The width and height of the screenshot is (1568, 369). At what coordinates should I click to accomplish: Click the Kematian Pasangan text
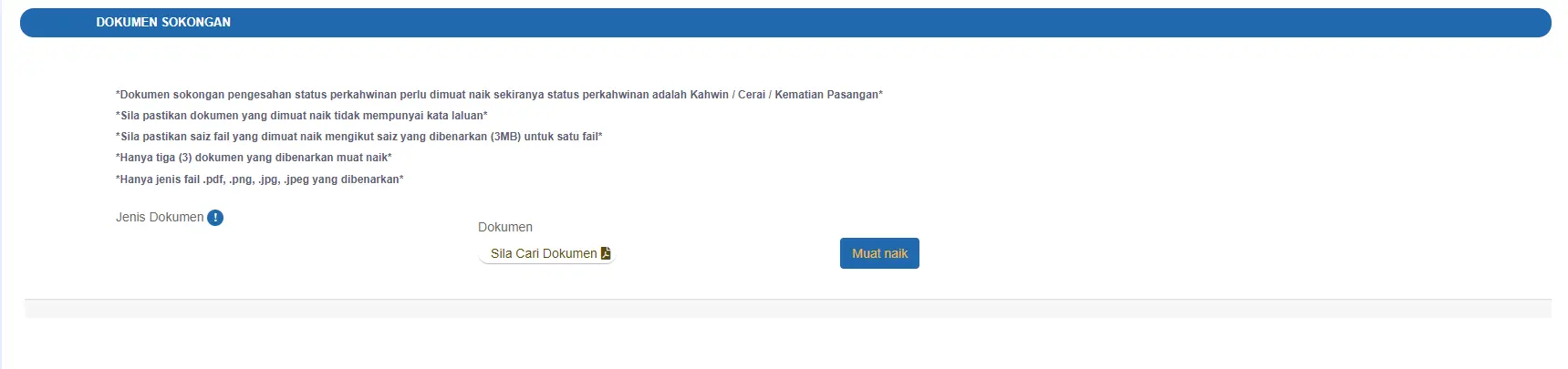click(x=826, y=95)
